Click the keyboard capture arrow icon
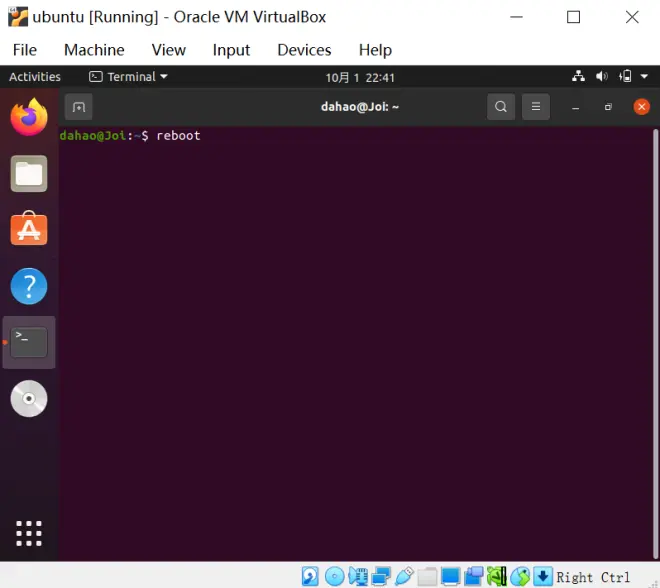The height and width of the screenshot is (588, 660). tap(543, 576)
